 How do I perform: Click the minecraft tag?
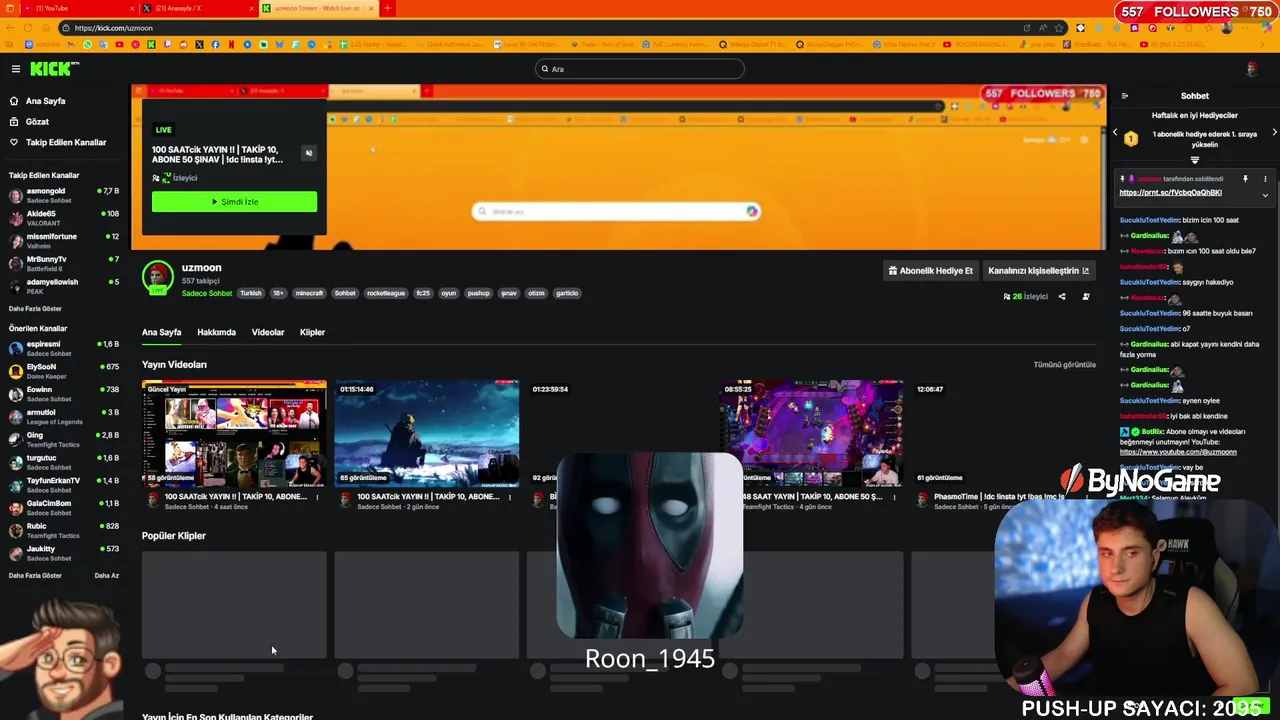coord(309,293)
